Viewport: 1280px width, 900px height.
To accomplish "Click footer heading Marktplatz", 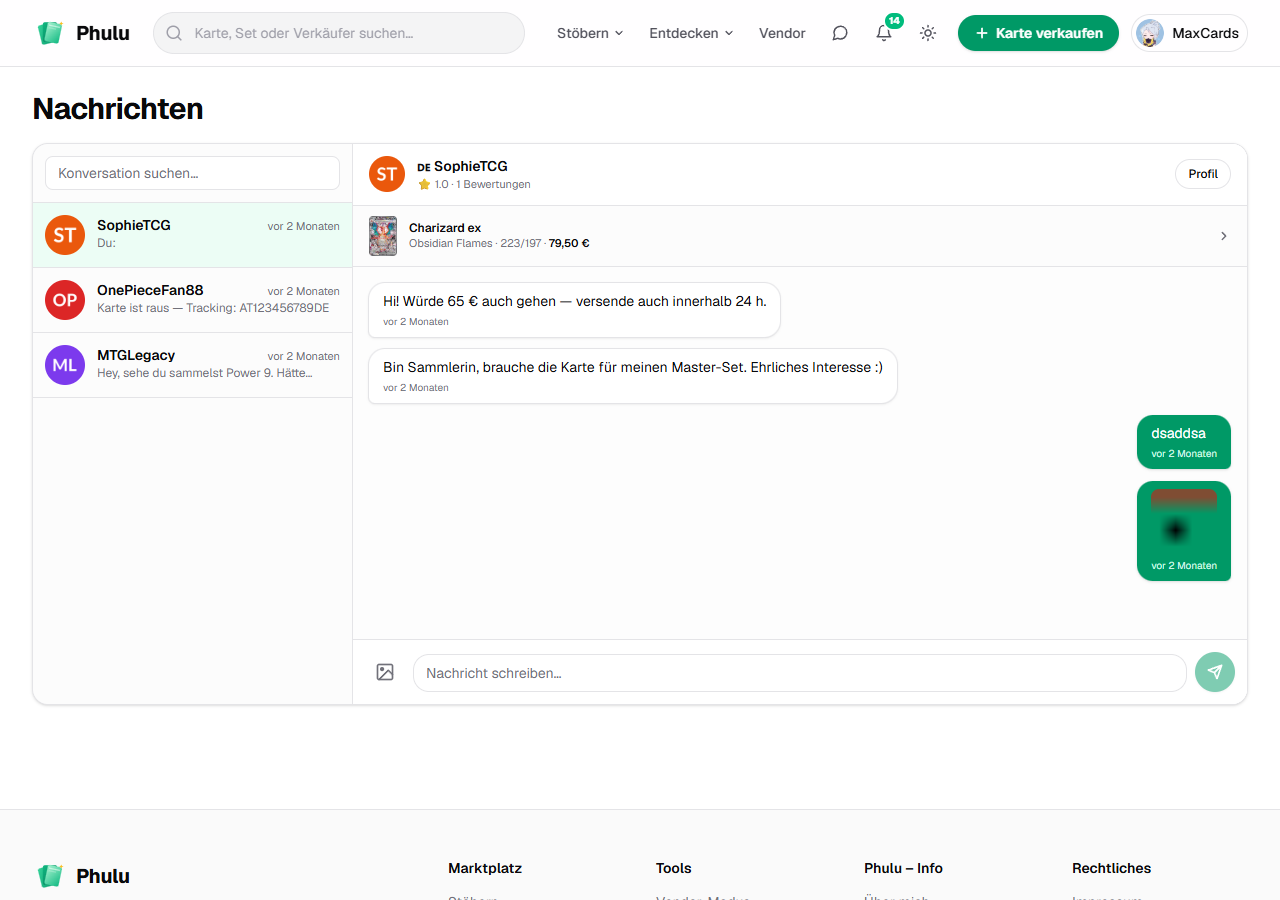I will click(x=485, y=868).
